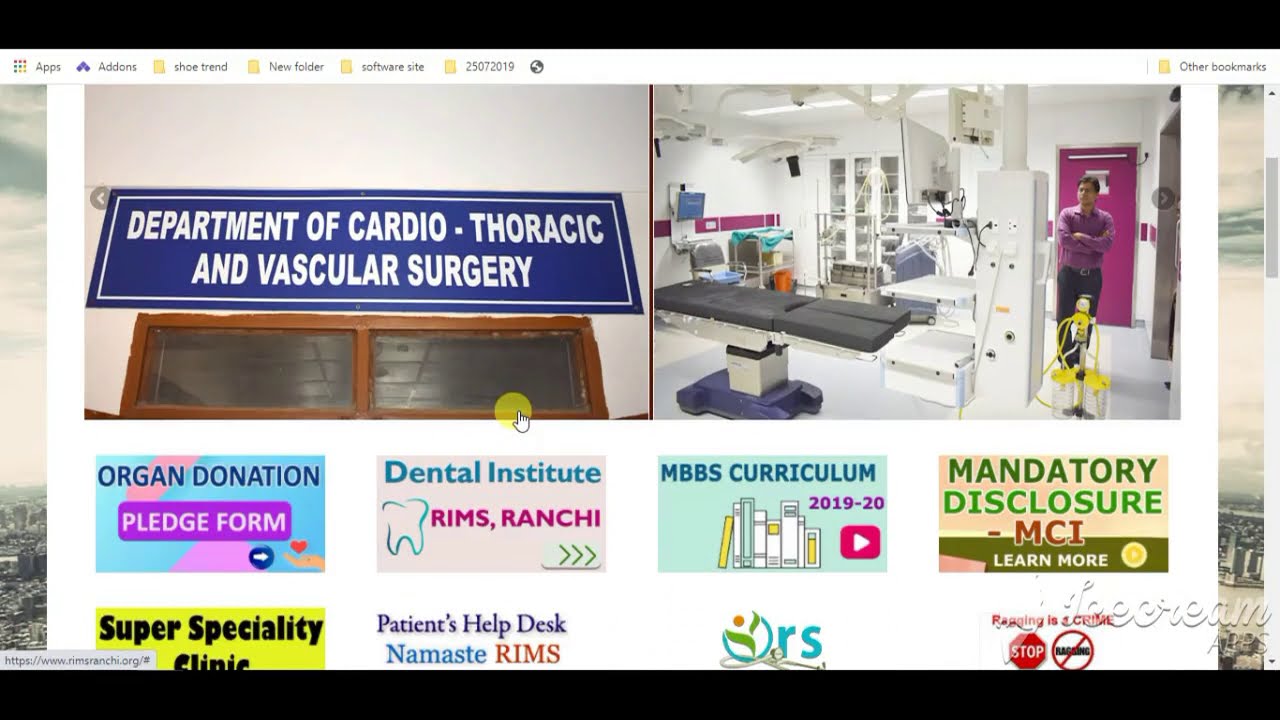Open the Dental Institute RIMS Ranchi banner
1280x720 pixels.
tap(491, 514)
